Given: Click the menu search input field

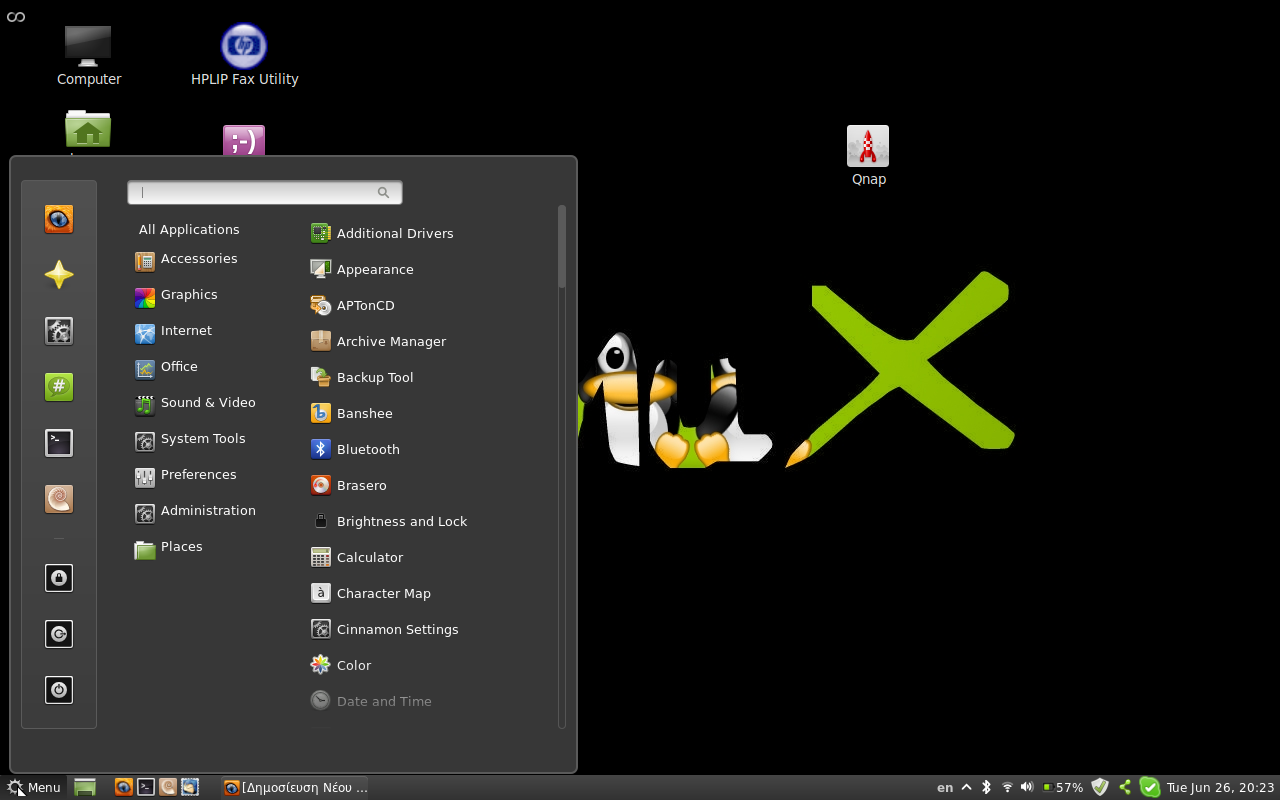Looking at the screenshot, I should pos(265,192).
